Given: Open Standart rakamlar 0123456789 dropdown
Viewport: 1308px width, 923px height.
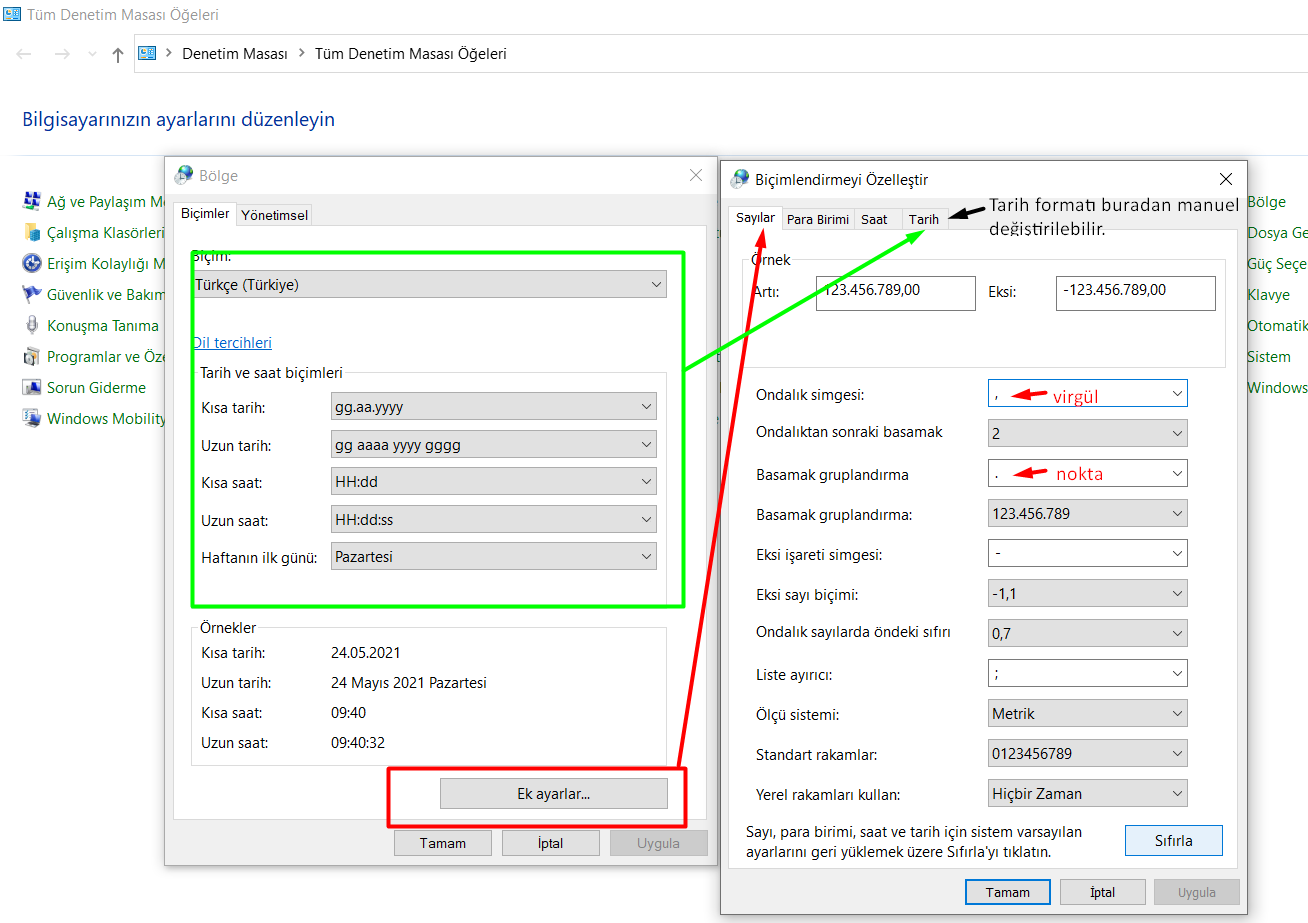Looking at the screenshot, I should point(1087,753).
